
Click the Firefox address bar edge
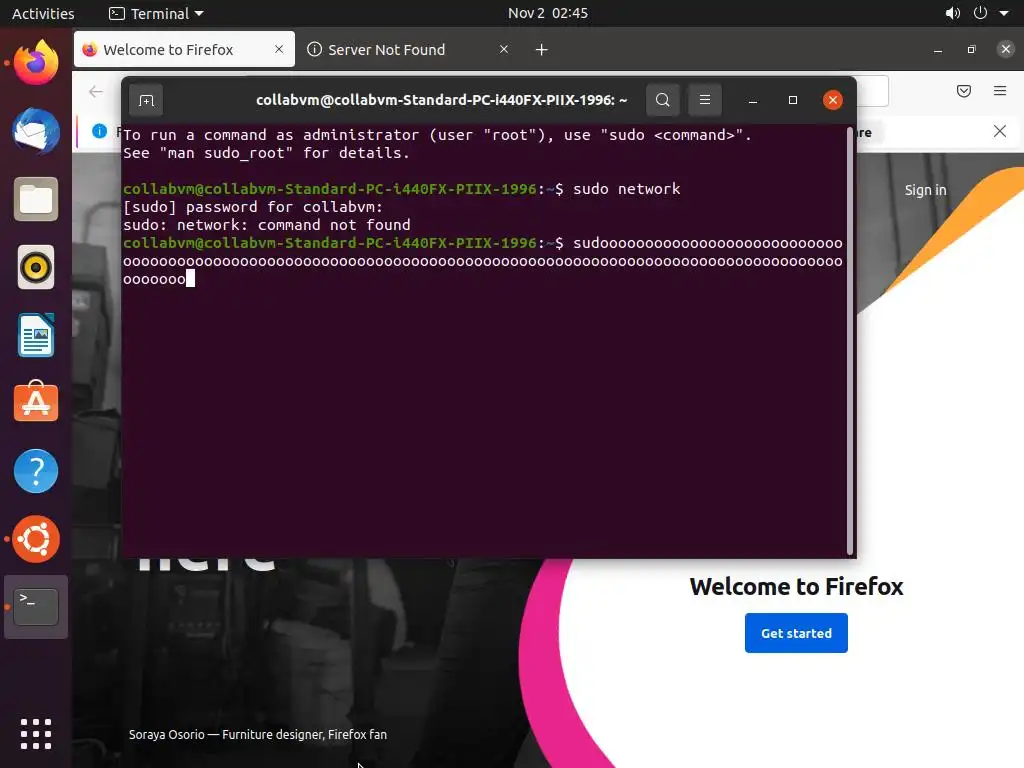(x=872, y=91)
